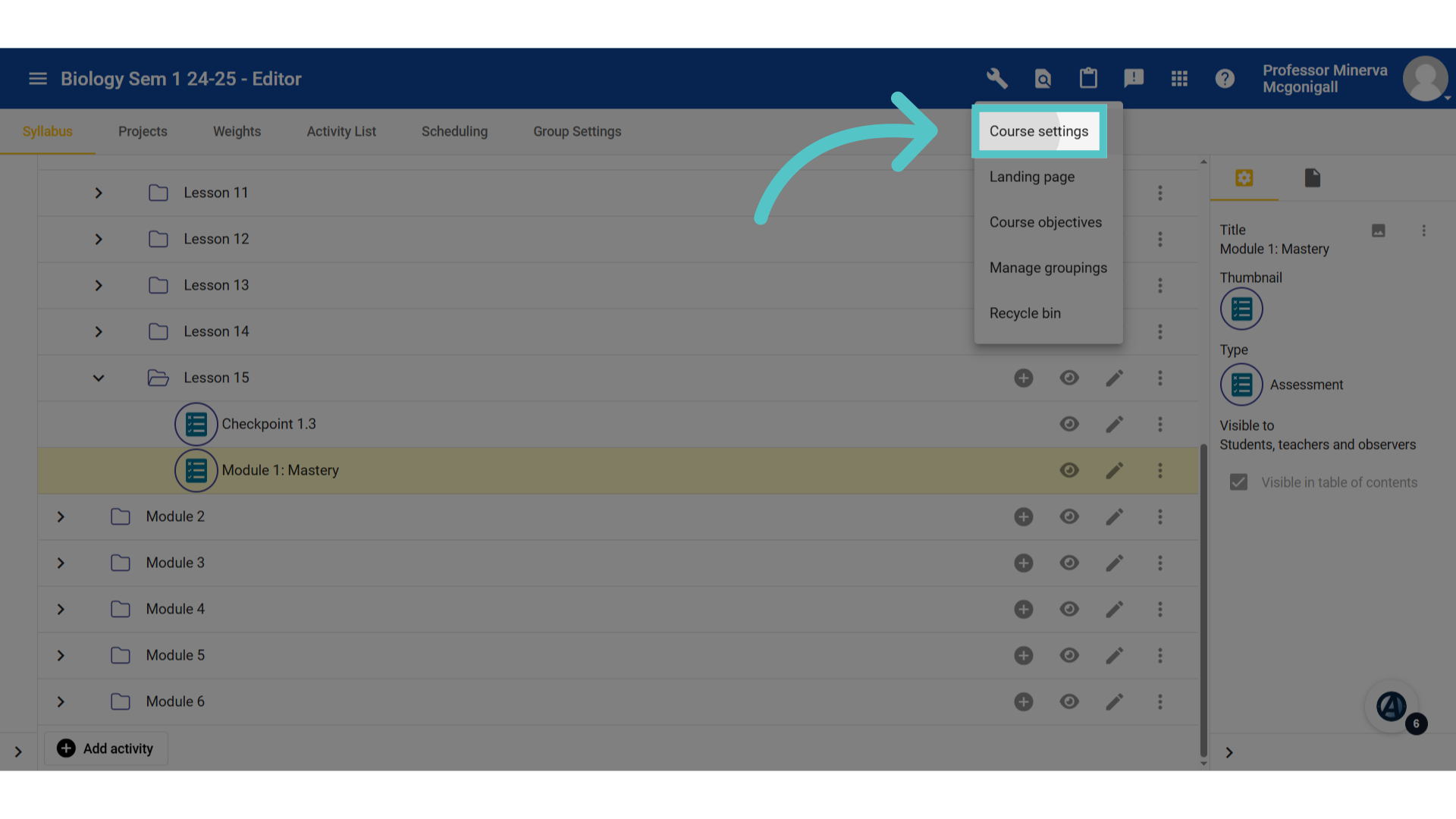Click the assessment thumbnail image
Viewport: 1456px width, 819px height.
click(x=1241, y=309)
